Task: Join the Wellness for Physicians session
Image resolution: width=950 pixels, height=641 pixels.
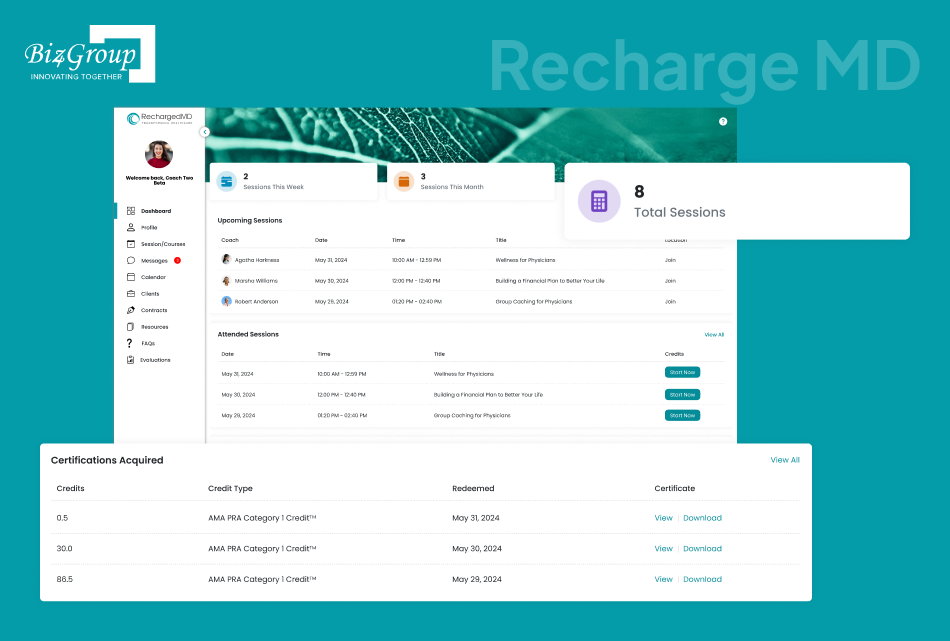Action: (x=670, y=260)
